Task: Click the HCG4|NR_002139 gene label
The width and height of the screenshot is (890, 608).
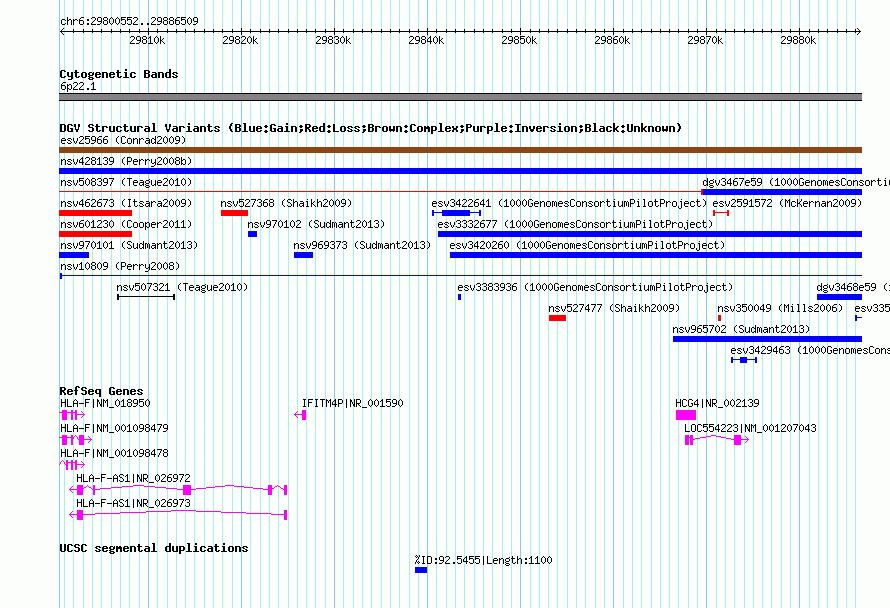Action: click(x=717, y=403)
